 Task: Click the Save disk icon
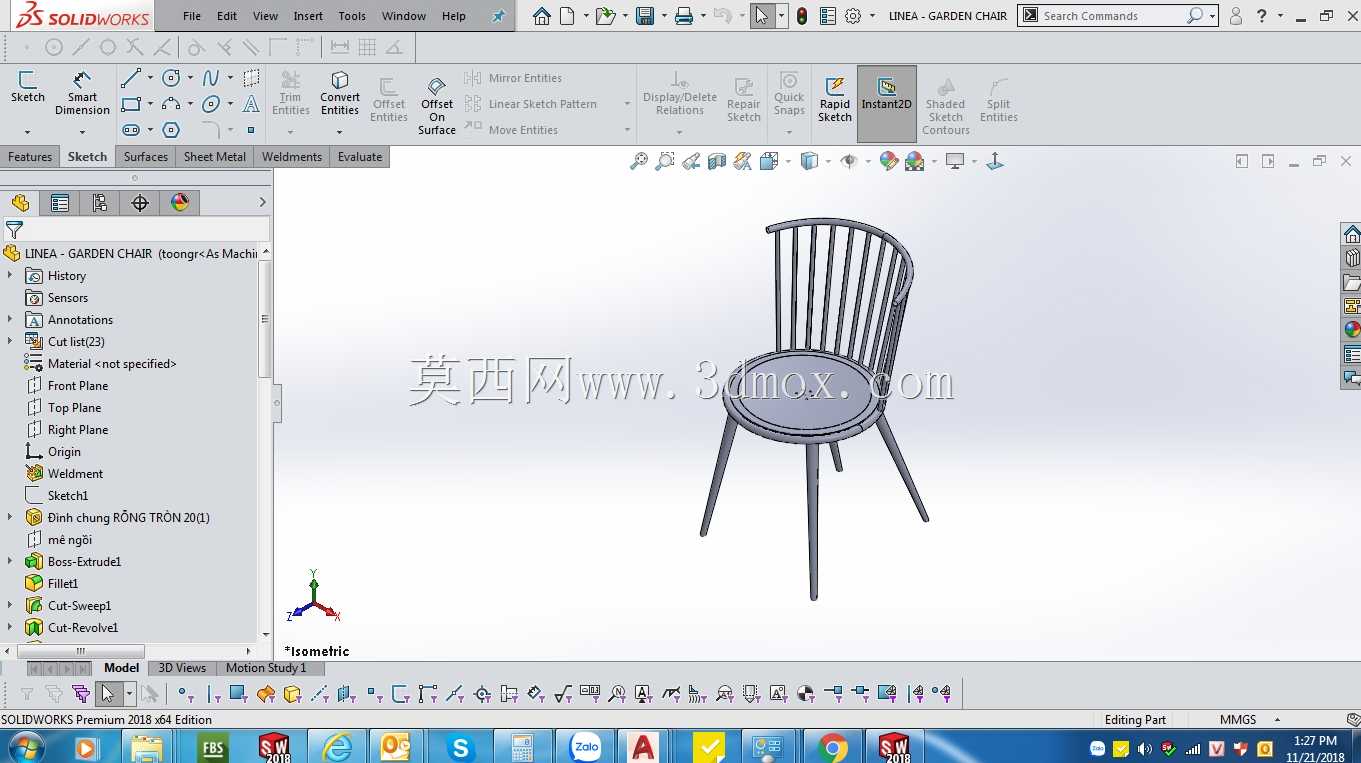(645, 16)
